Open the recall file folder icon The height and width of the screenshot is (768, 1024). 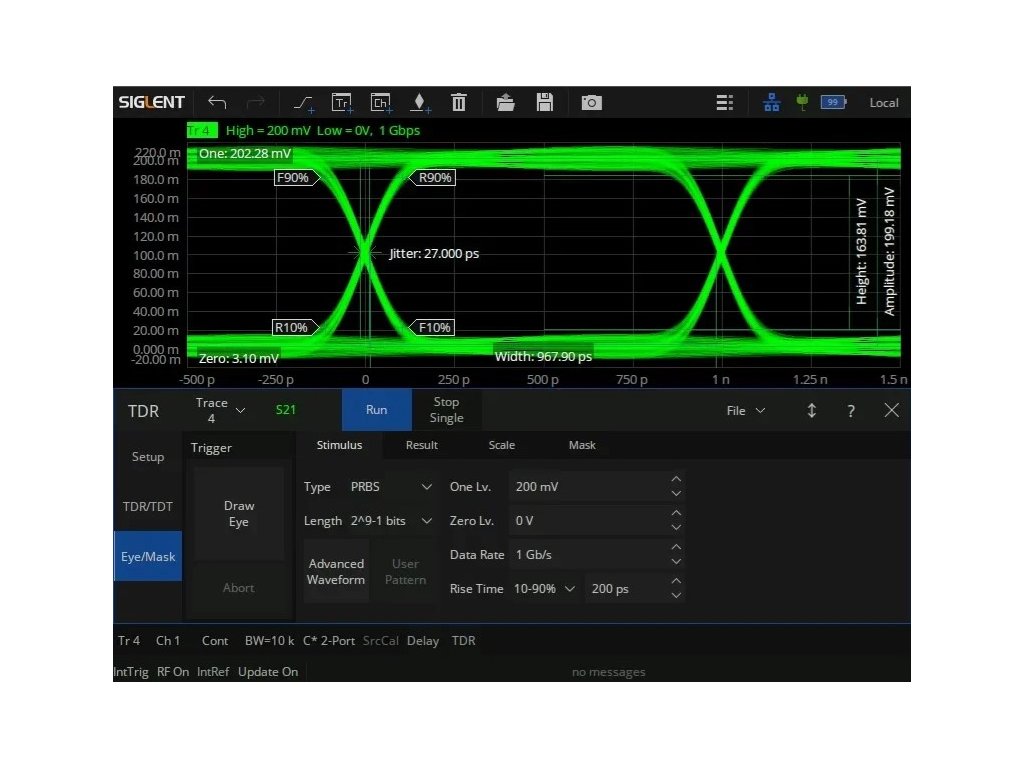pyautogui.click(x=505, y=102)
